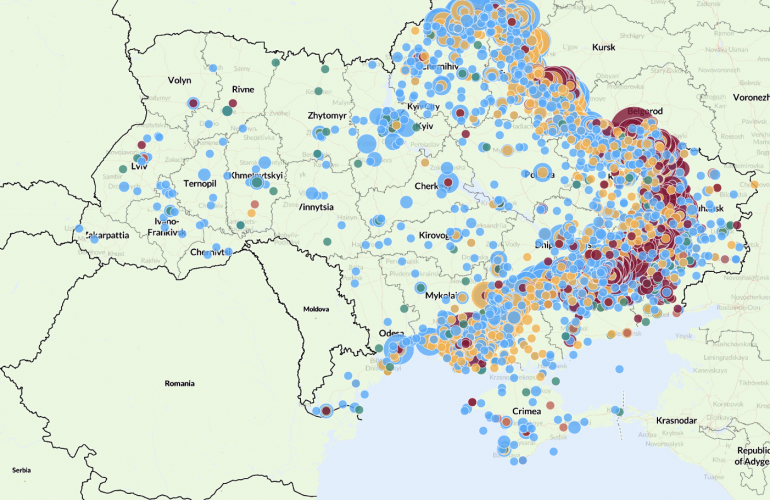Click the dark red marker on Romania's coast
This screenshot has height=500, width=770.
[x=325, y=409]
